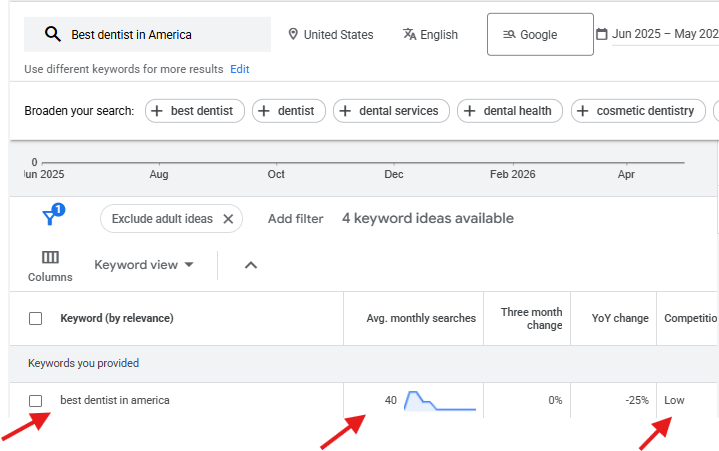
Task: Click the search magnifier icon
Action: click(53, 34)
